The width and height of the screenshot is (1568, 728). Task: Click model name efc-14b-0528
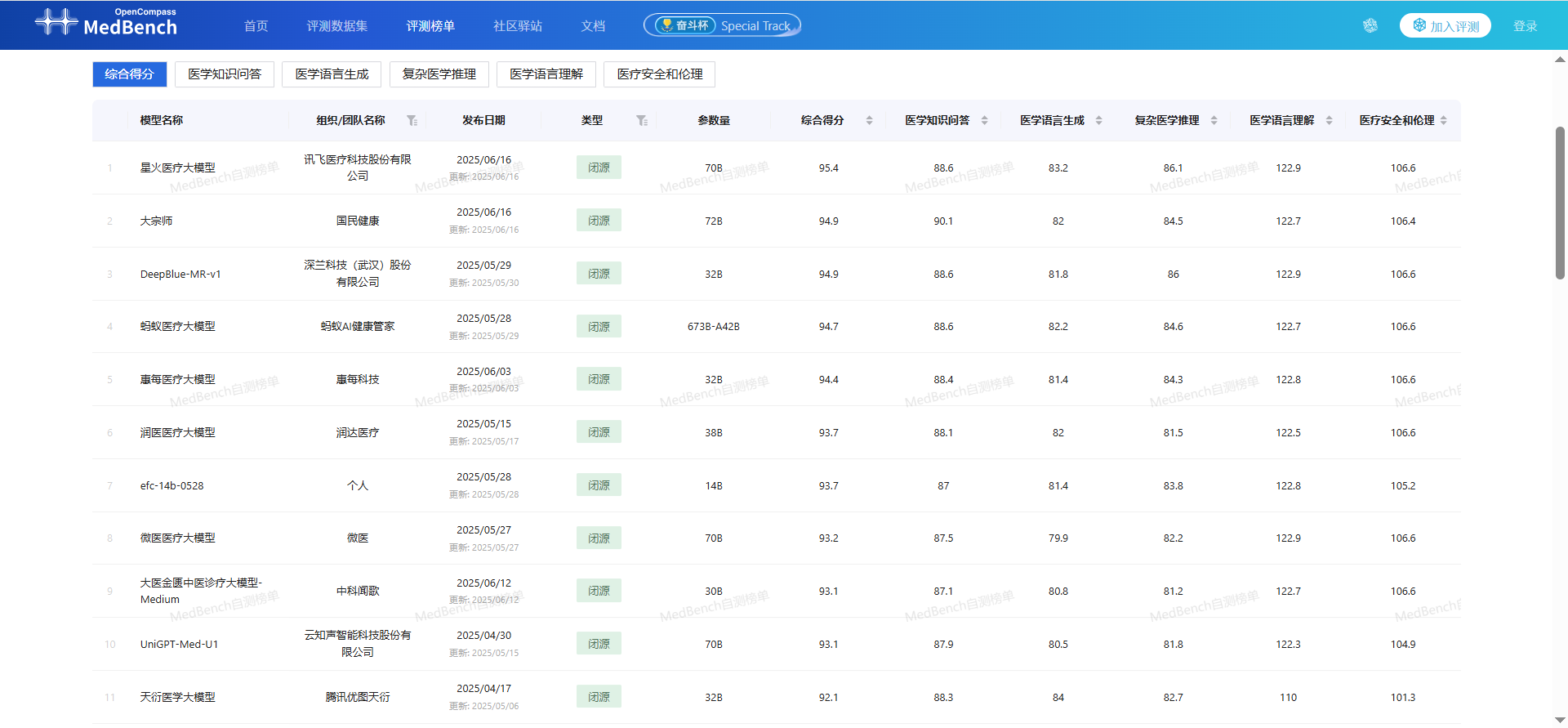172,486
